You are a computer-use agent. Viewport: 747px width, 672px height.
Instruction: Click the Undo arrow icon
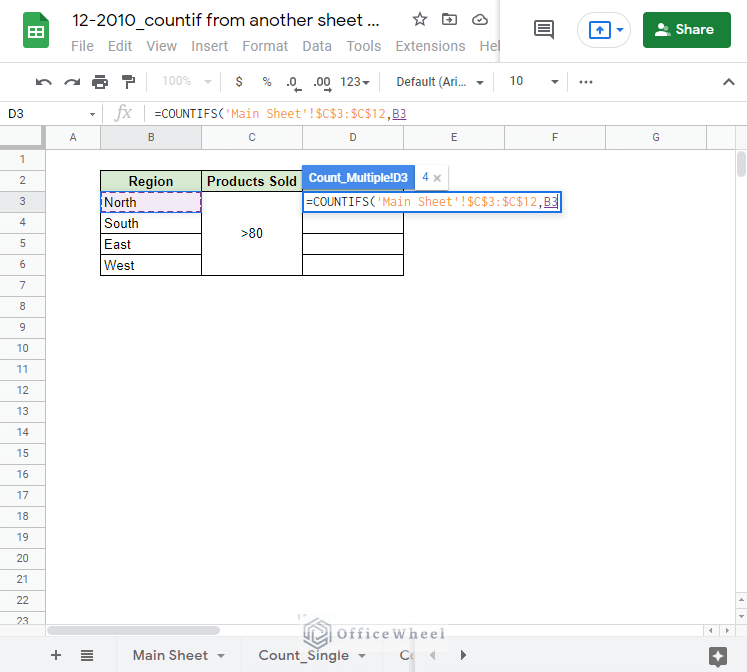pos(43,82)
